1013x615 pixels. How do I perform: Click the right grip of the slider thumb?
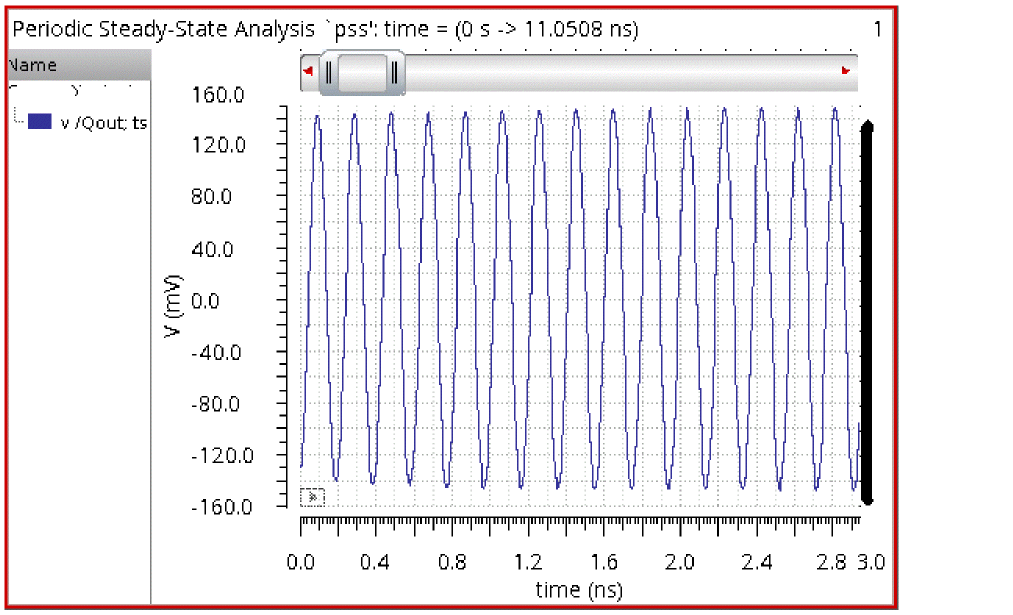coord(394,72)
